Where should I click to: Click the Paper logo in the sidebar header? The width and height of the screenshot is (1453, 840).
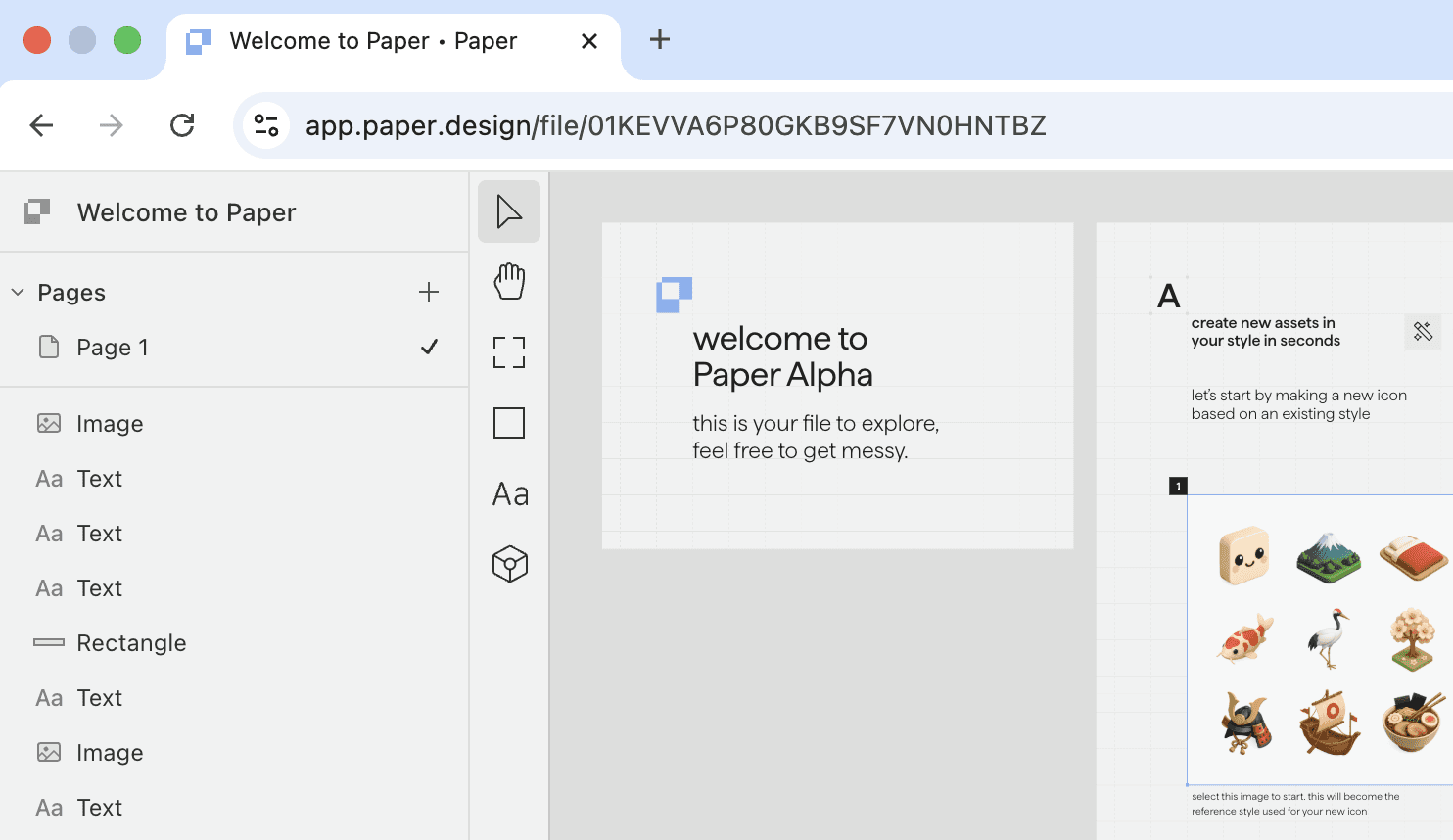(37, 211)
